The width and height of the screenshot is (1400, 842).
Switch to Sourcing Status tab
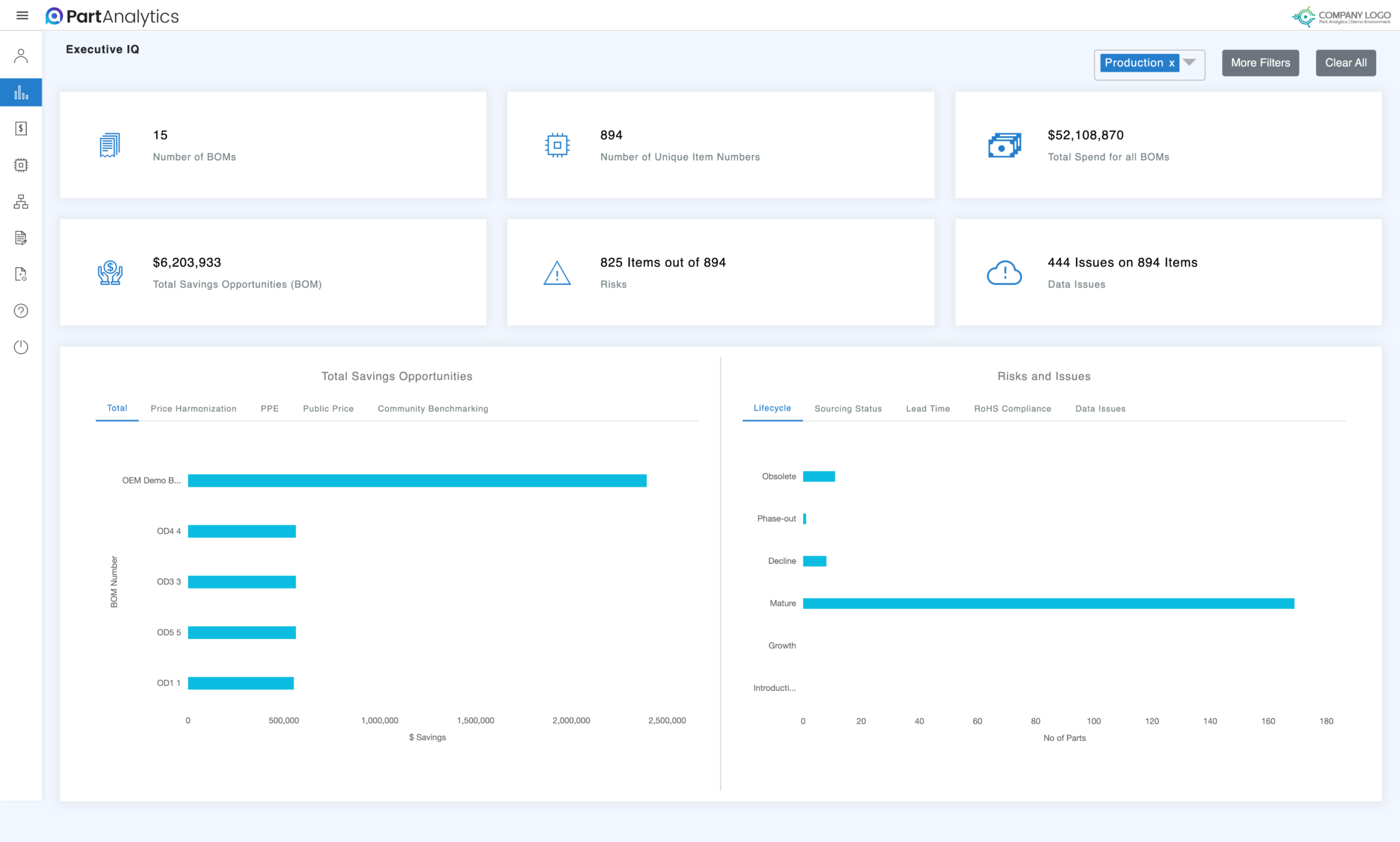pos(848,409)
